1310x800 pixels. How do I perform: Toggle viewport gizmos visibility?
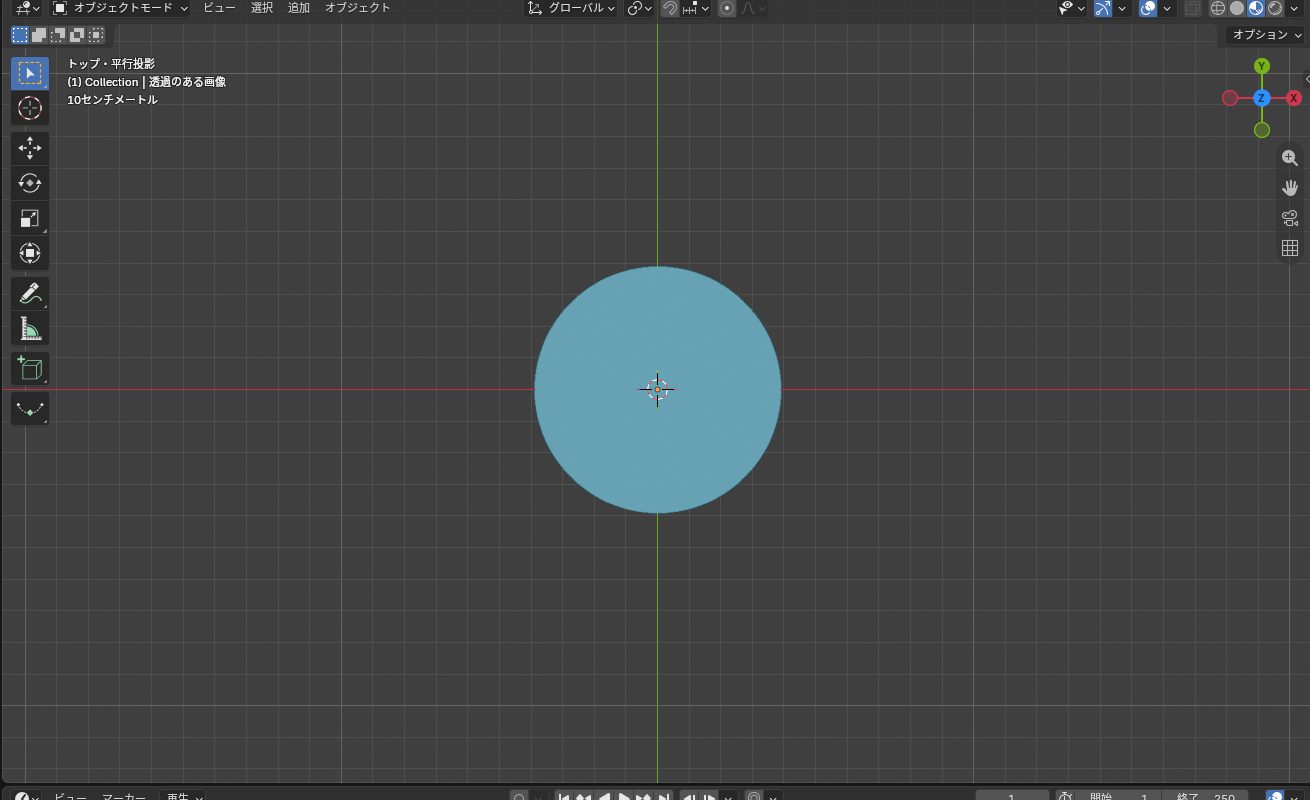(x=1102, y=8)
